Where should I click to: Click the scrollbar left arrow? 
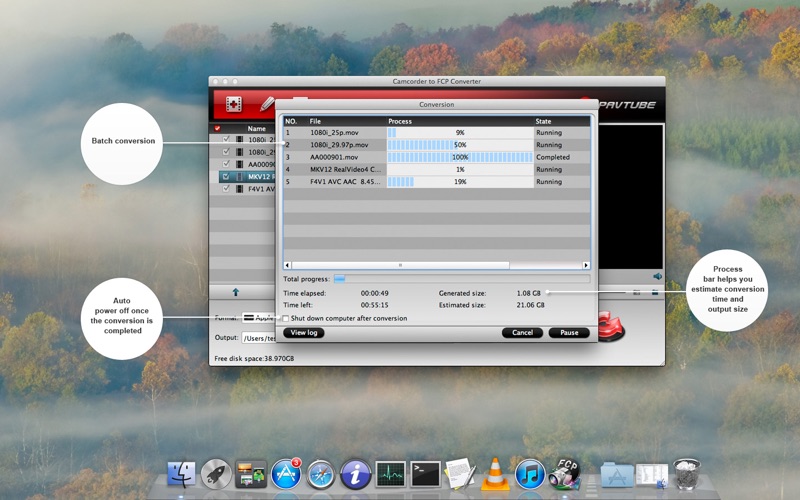(x=287, y=265)
